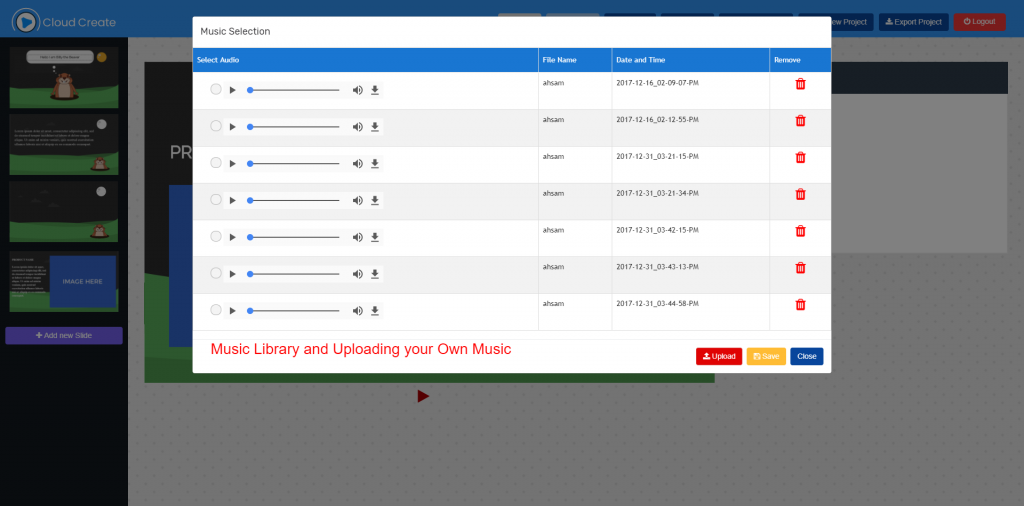Close the Music Selection dialog
Screen dimensions: 1024x506
pos(806,356)
